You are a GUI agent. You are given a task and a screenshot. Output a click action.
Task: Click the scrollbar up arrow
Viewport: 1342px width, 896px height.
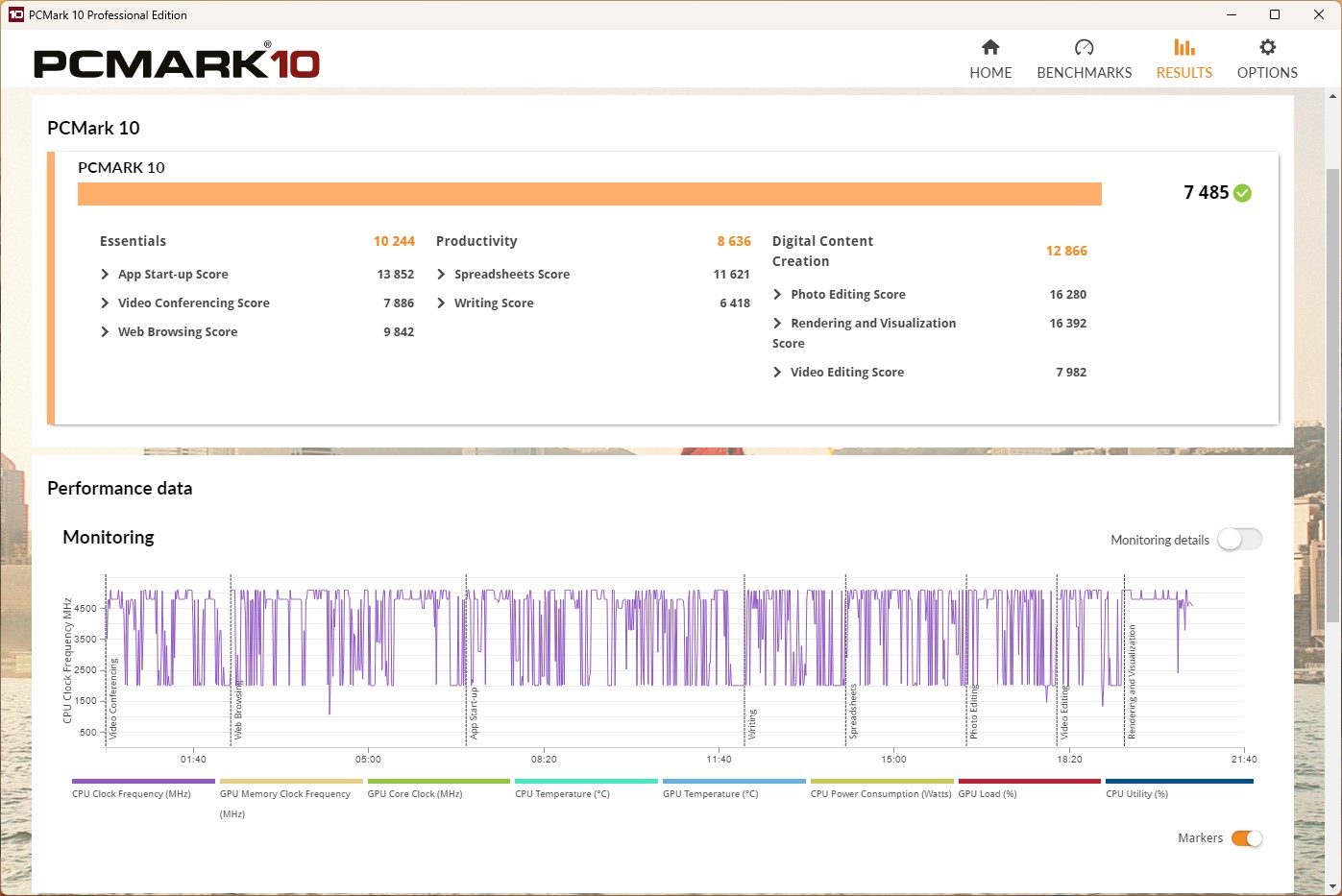[1332, 96]
